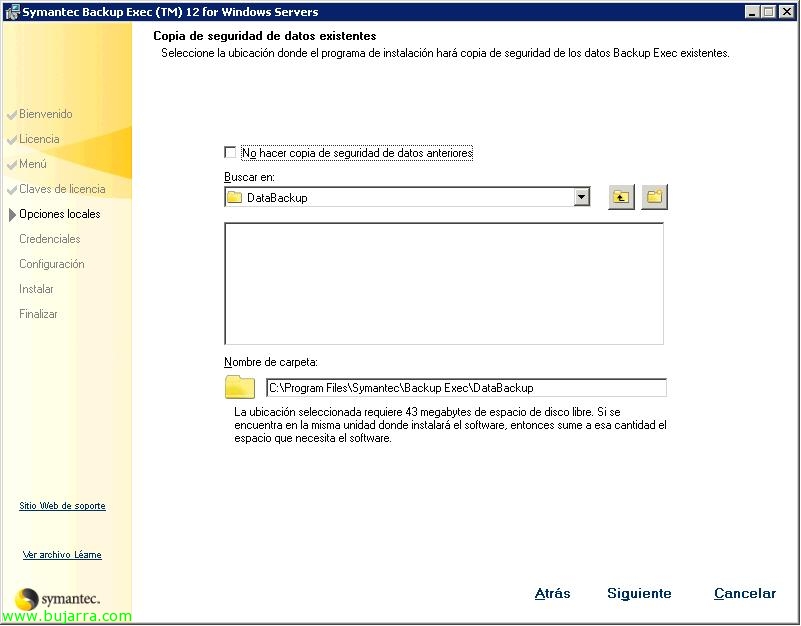Select the Claves de licencia step
The image size is (801, 626).
(x=62, y=189)
